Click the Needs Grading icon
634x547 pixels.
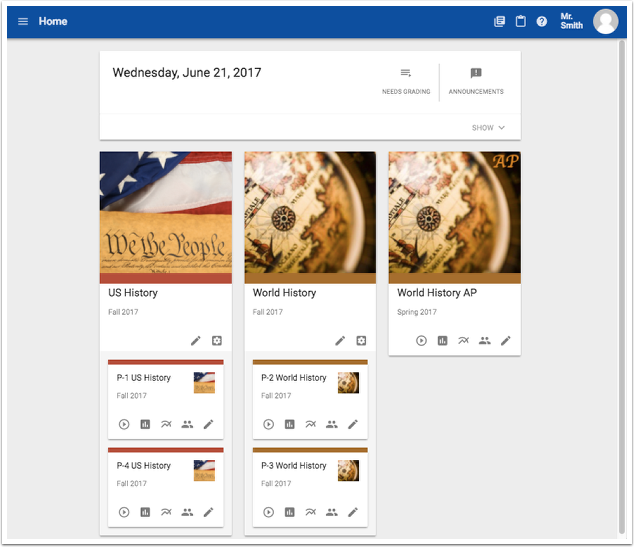406,74
